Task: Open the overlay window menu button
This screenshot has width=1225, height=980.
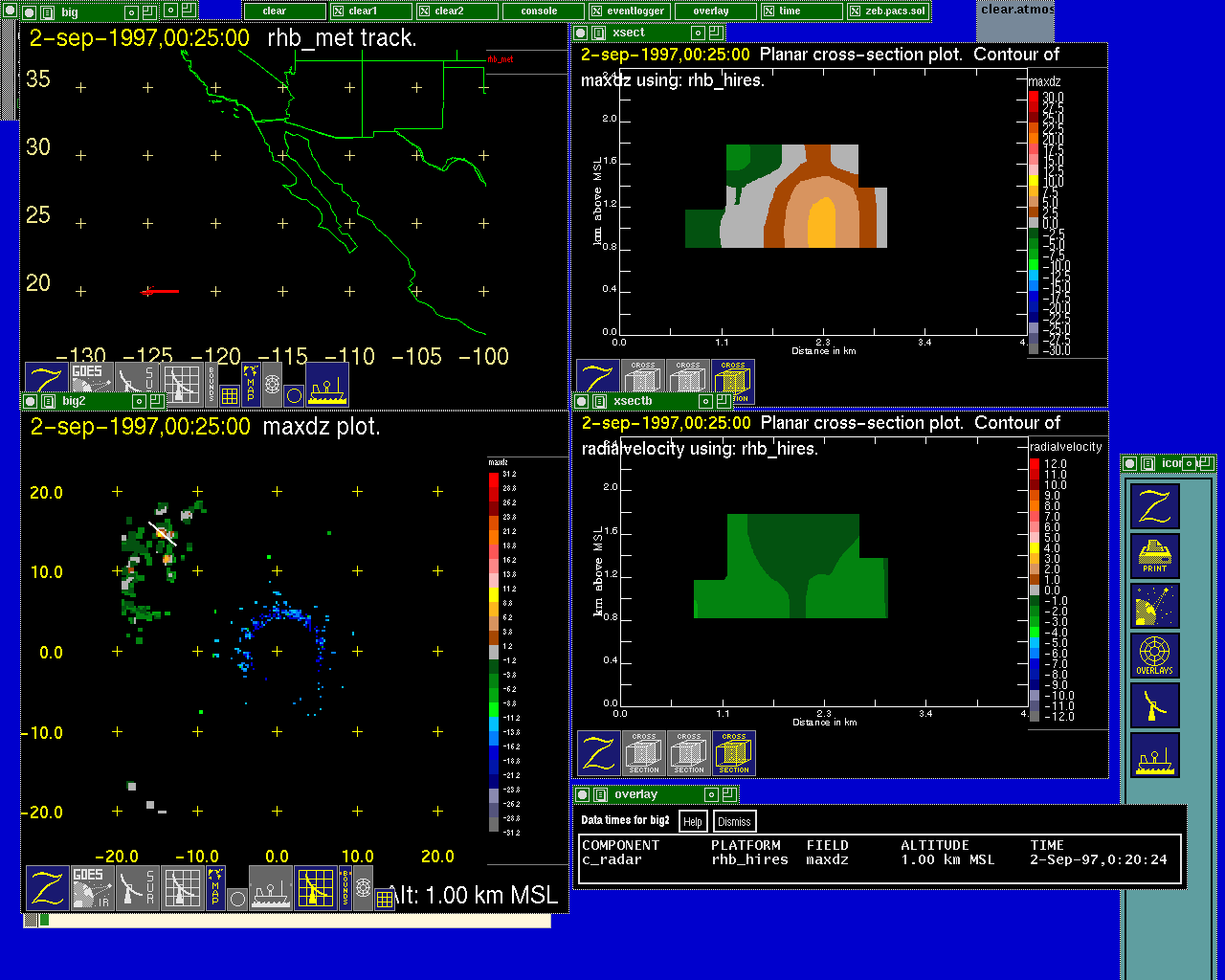Action: click(x=600, y=795)
